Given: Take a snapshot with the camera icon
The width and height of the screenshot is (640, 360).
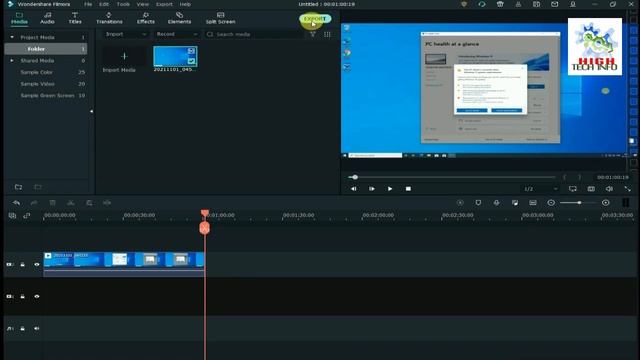Looking at the screenshot, I should point(591,189).
